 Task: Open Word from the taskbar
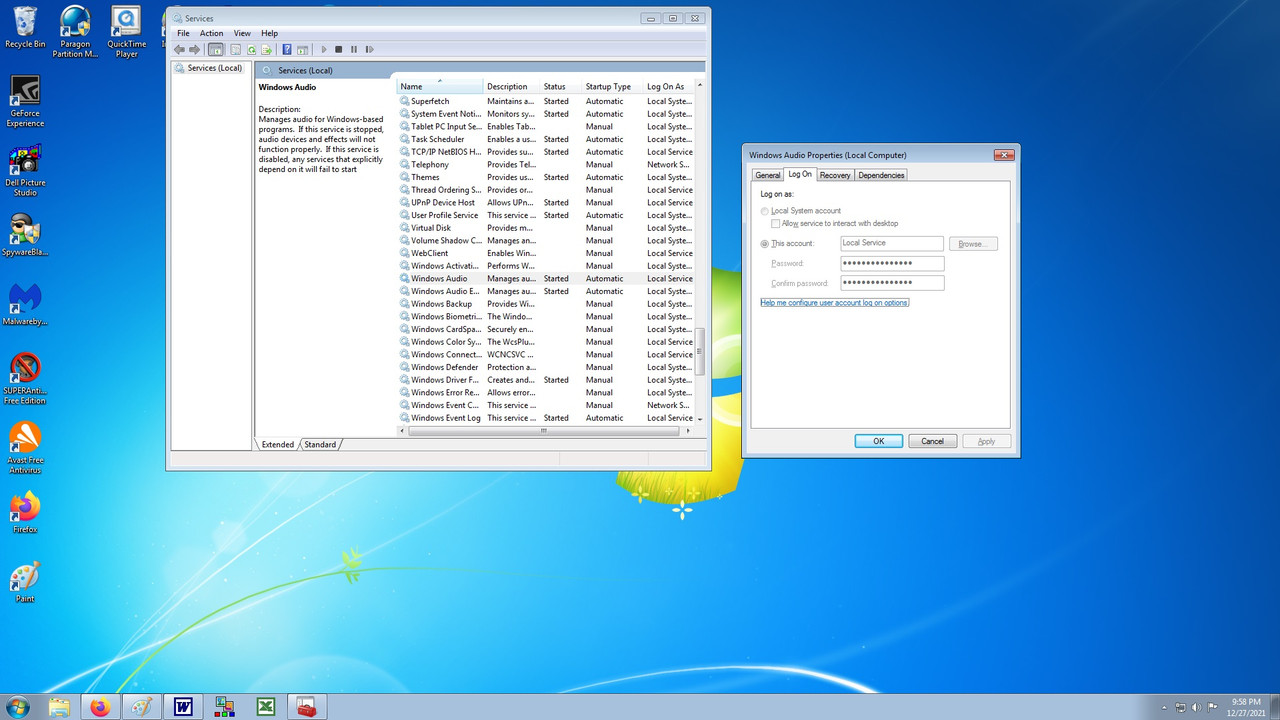[x=183, y=707]
